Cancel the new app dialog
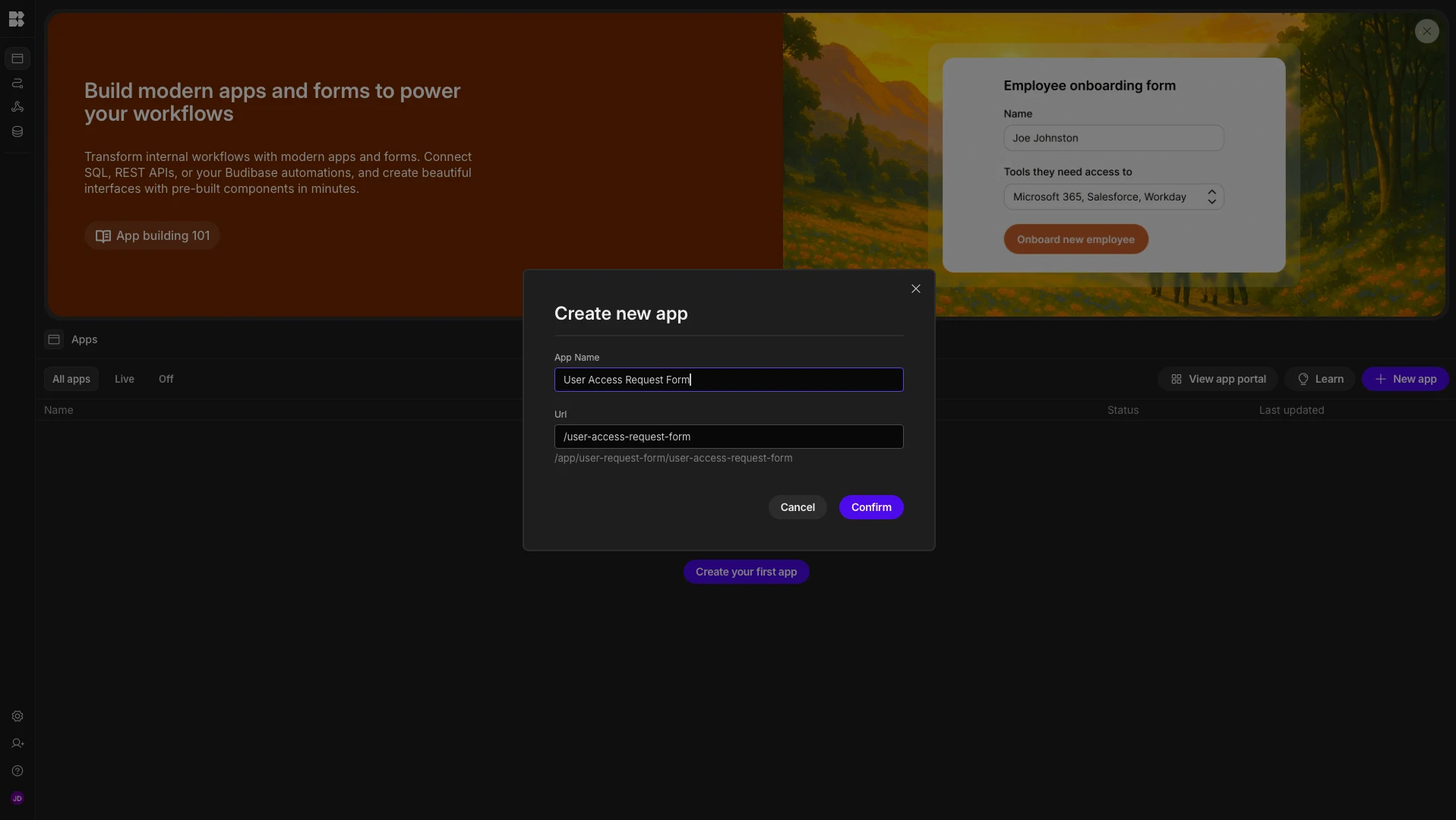The width and height of the screenshot is (1456, 820). [797, 507]
